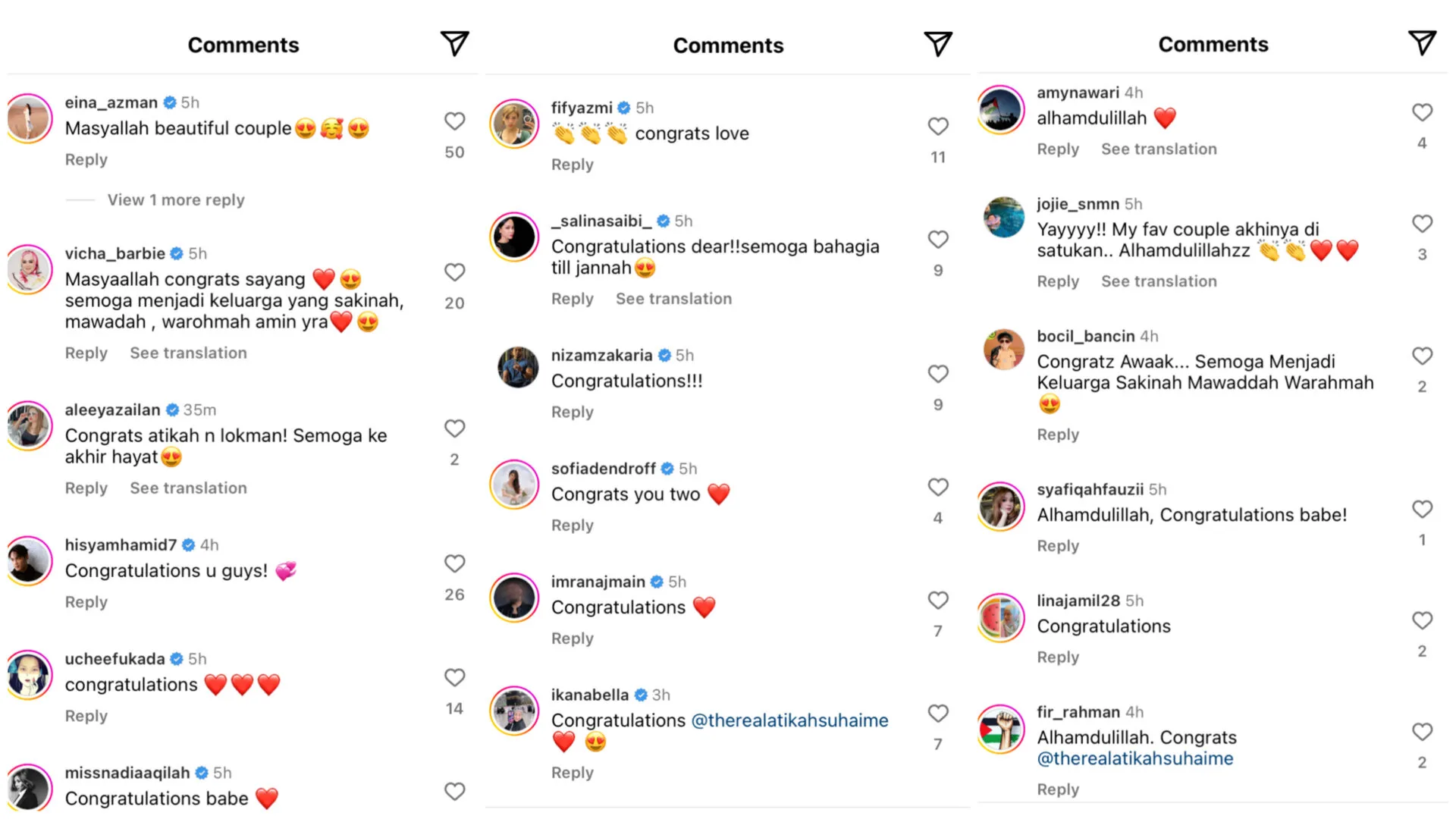Screen dimensions: 1456x819
Task: Heart syafiqahfauzii's comment
Action: pos(1422,509)
